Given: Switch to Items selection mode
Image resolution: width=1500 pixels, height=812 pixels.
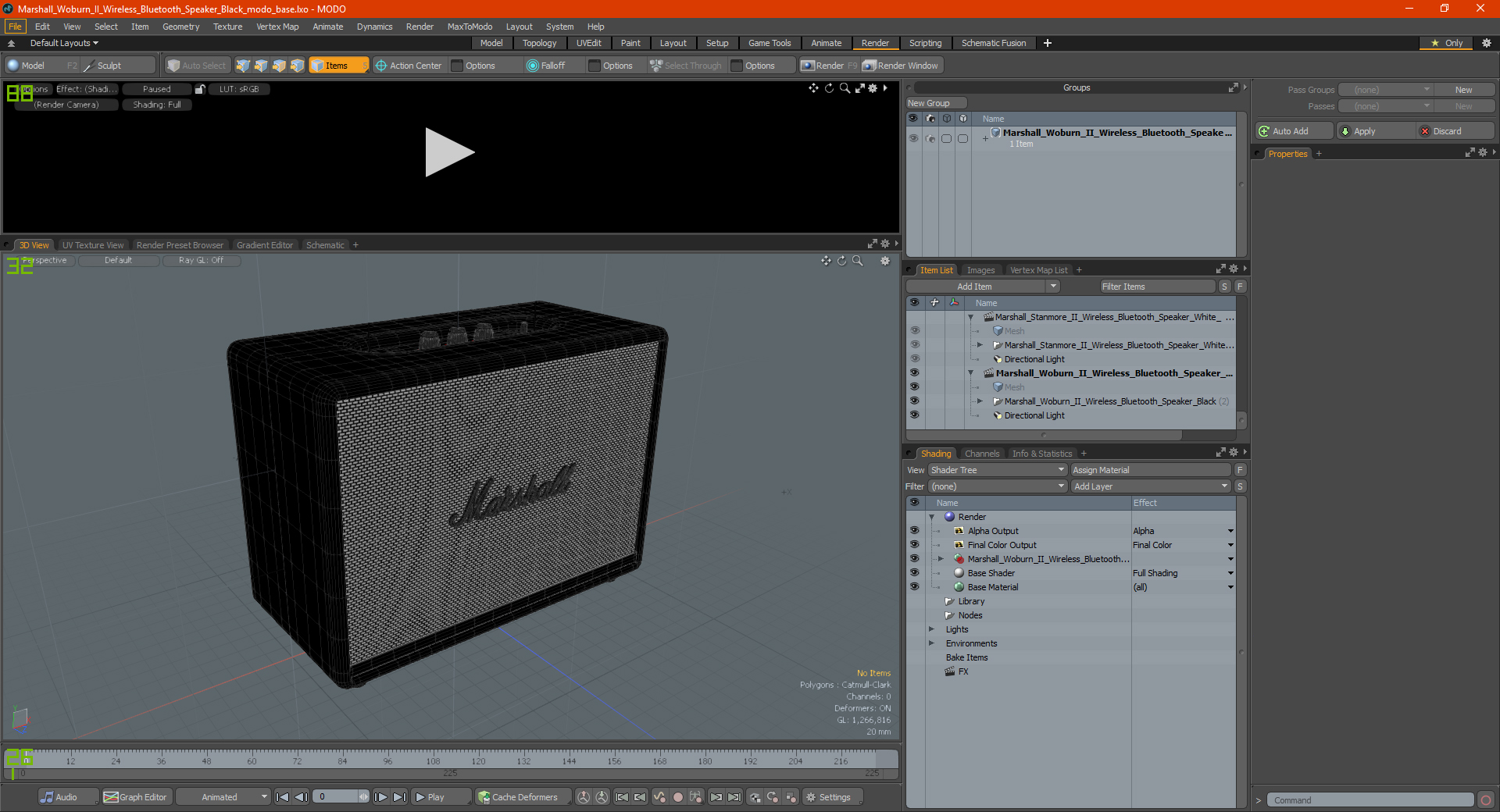Looking at the screenshot, I should click(x=337, y=66).
